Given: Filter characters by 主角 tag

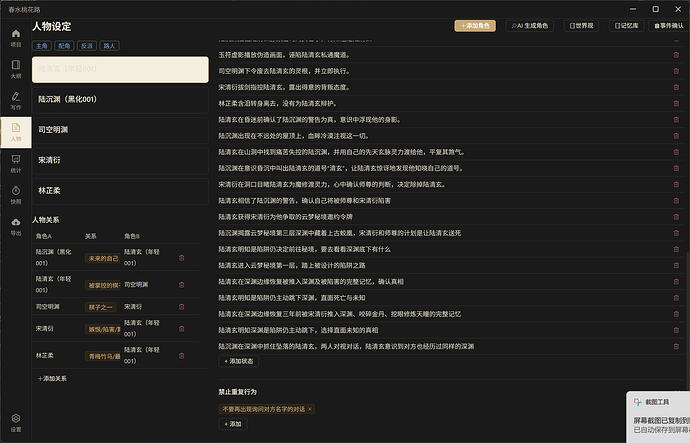Looking at the screenshot, I should 42,46.
